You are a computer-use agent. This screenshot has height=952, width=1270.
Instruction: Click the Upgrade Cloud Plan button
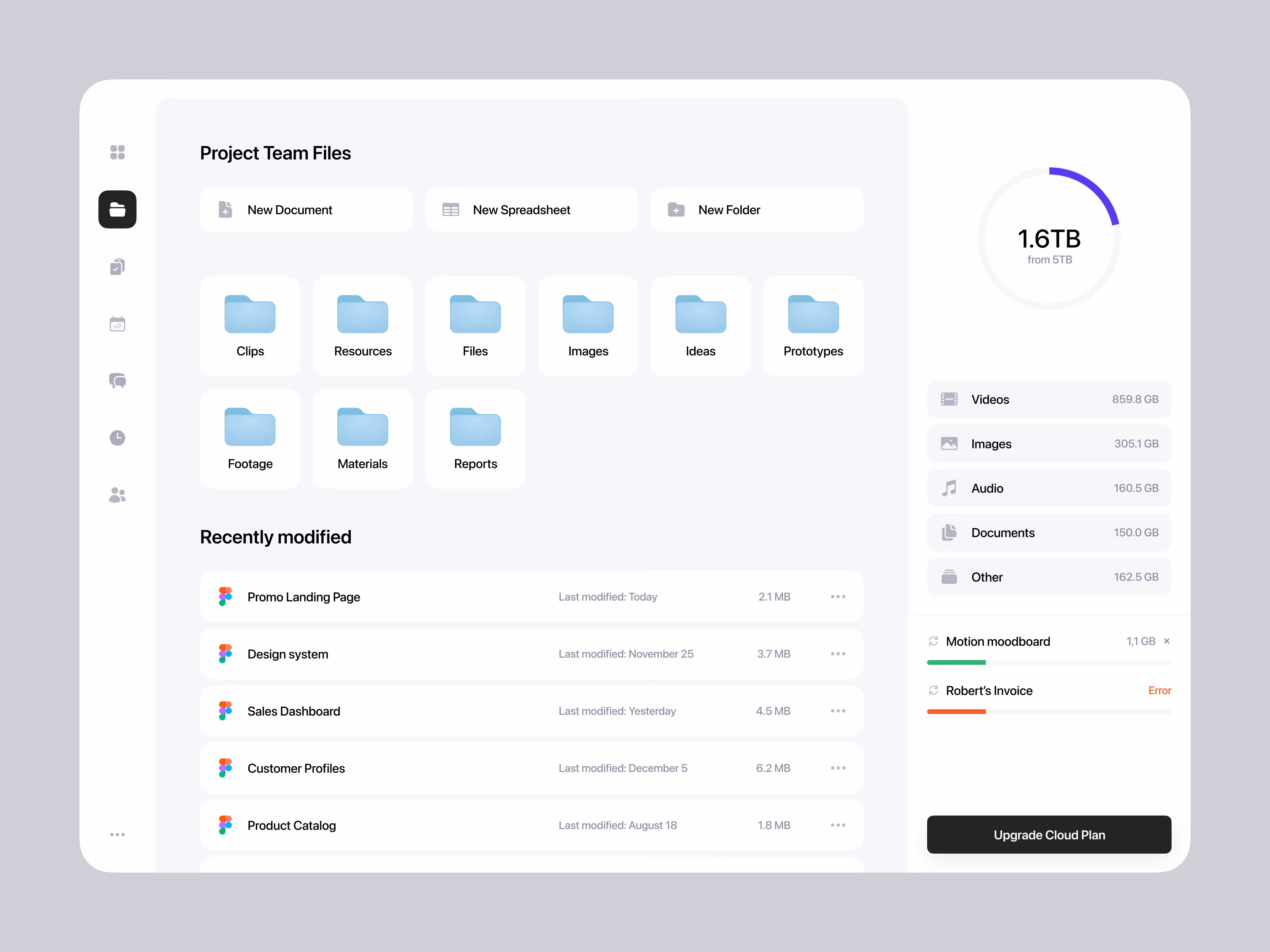[x=1049, y=835]
